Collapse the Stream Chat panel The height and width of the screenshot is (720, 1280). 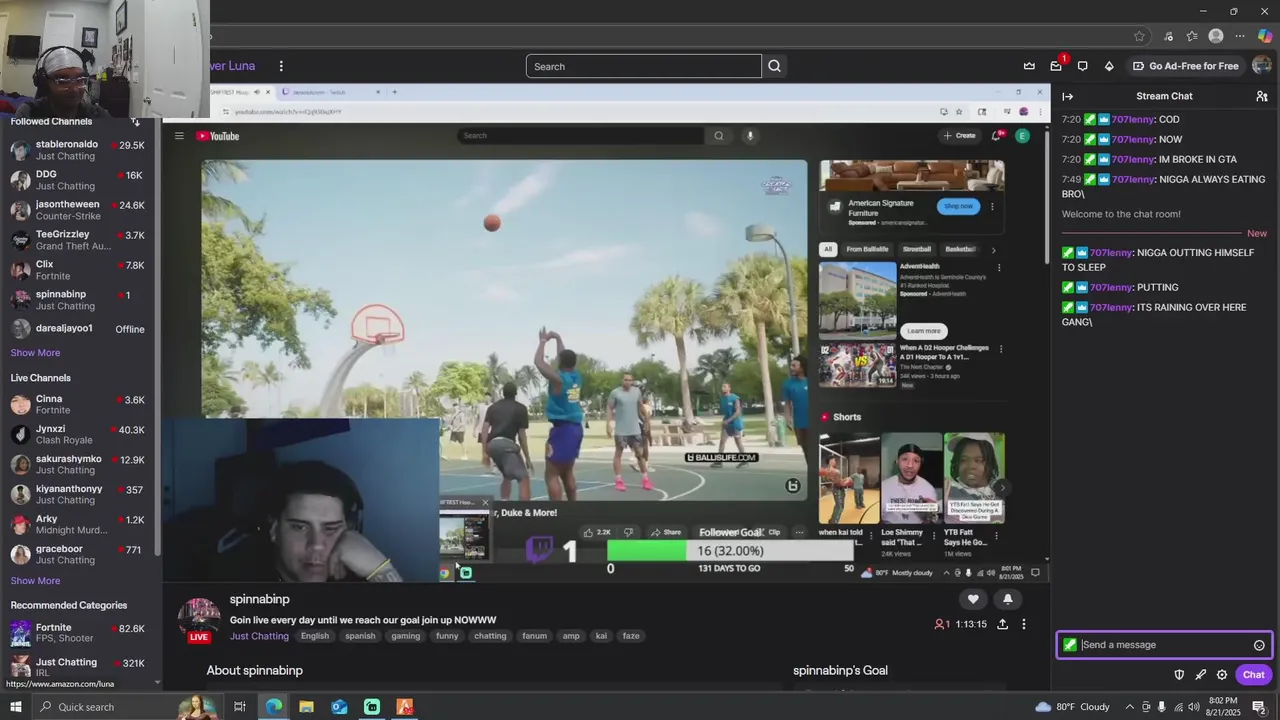(1067, 96)
